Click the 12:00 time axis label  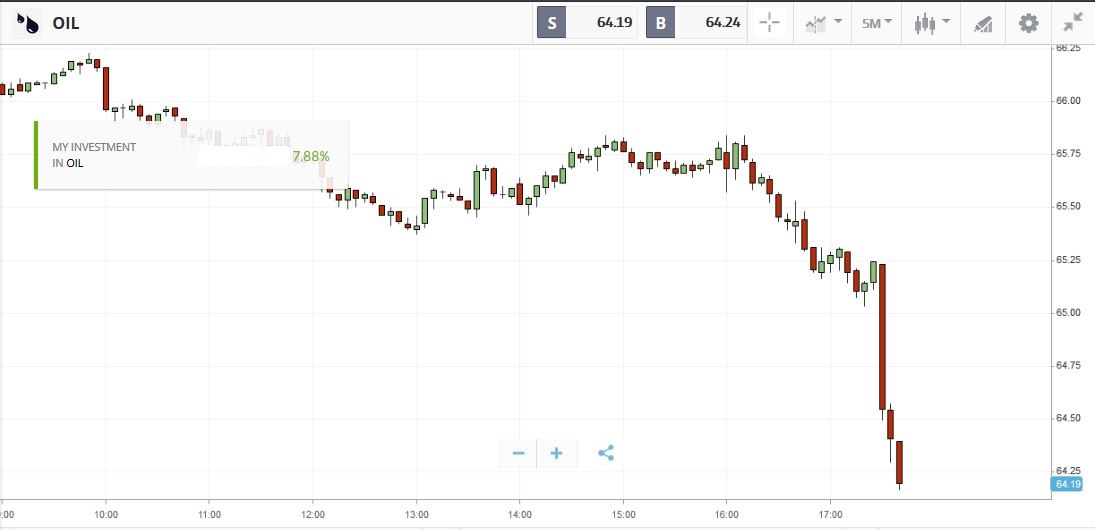click(x=313, y=515)
